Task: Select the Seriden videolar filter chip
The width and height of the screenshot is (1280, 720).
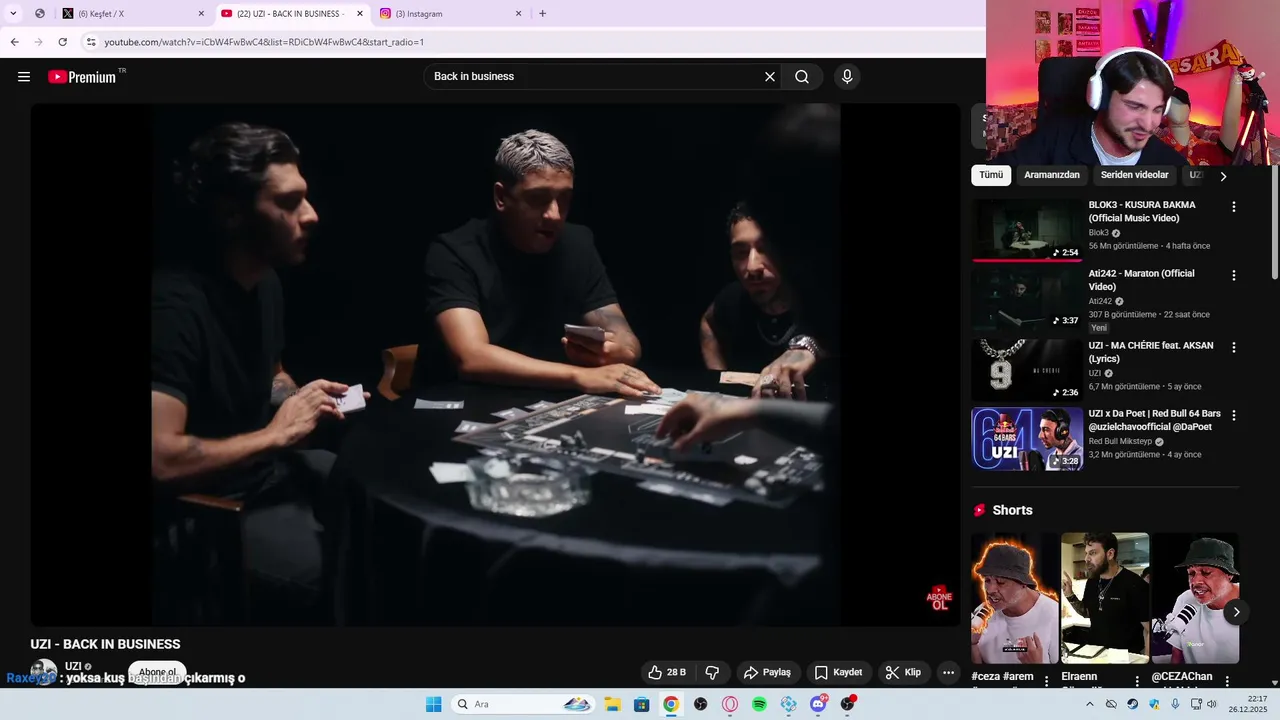Action: tap(1134, 175)
